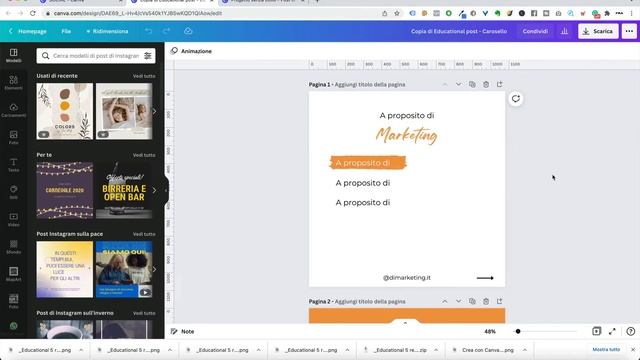Open the Modelli sidebar tab
Viewport: 640px width, 360px height.
(x=13, y=55)
